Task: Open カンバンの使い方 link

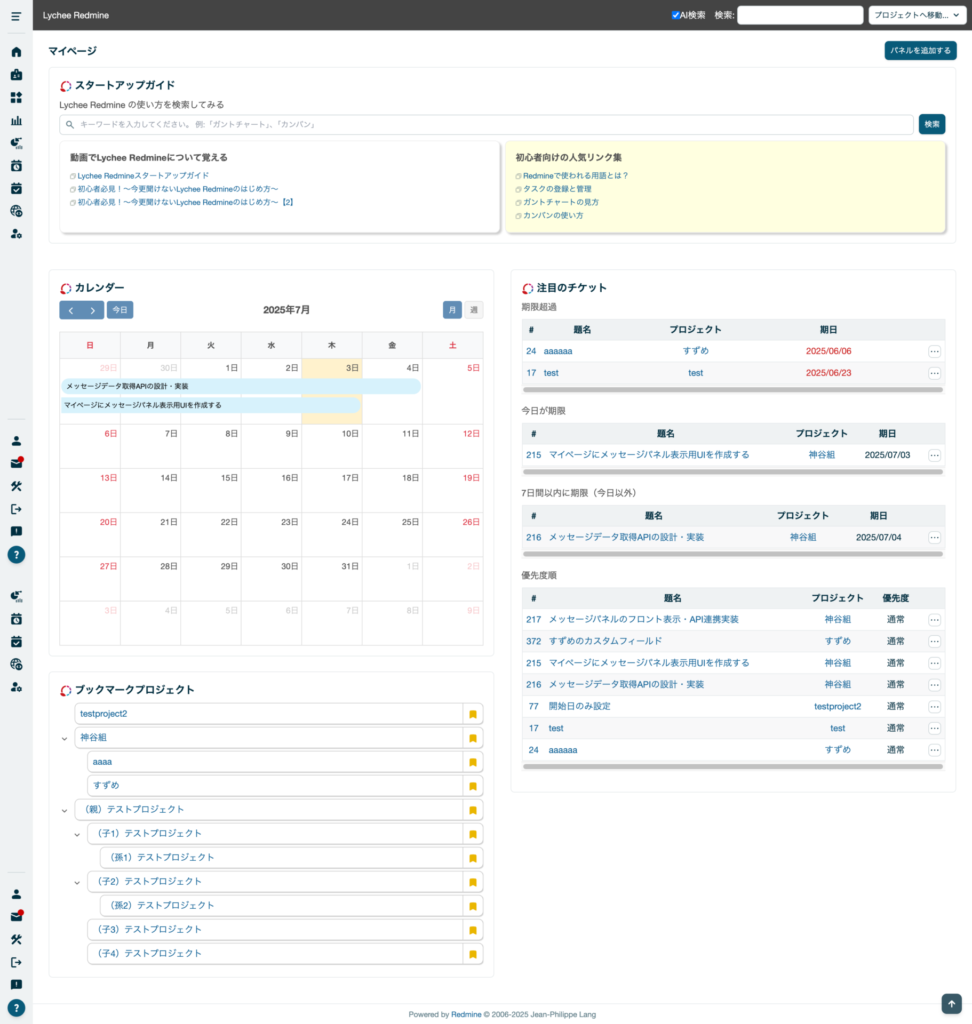Action: pos(553,215)
